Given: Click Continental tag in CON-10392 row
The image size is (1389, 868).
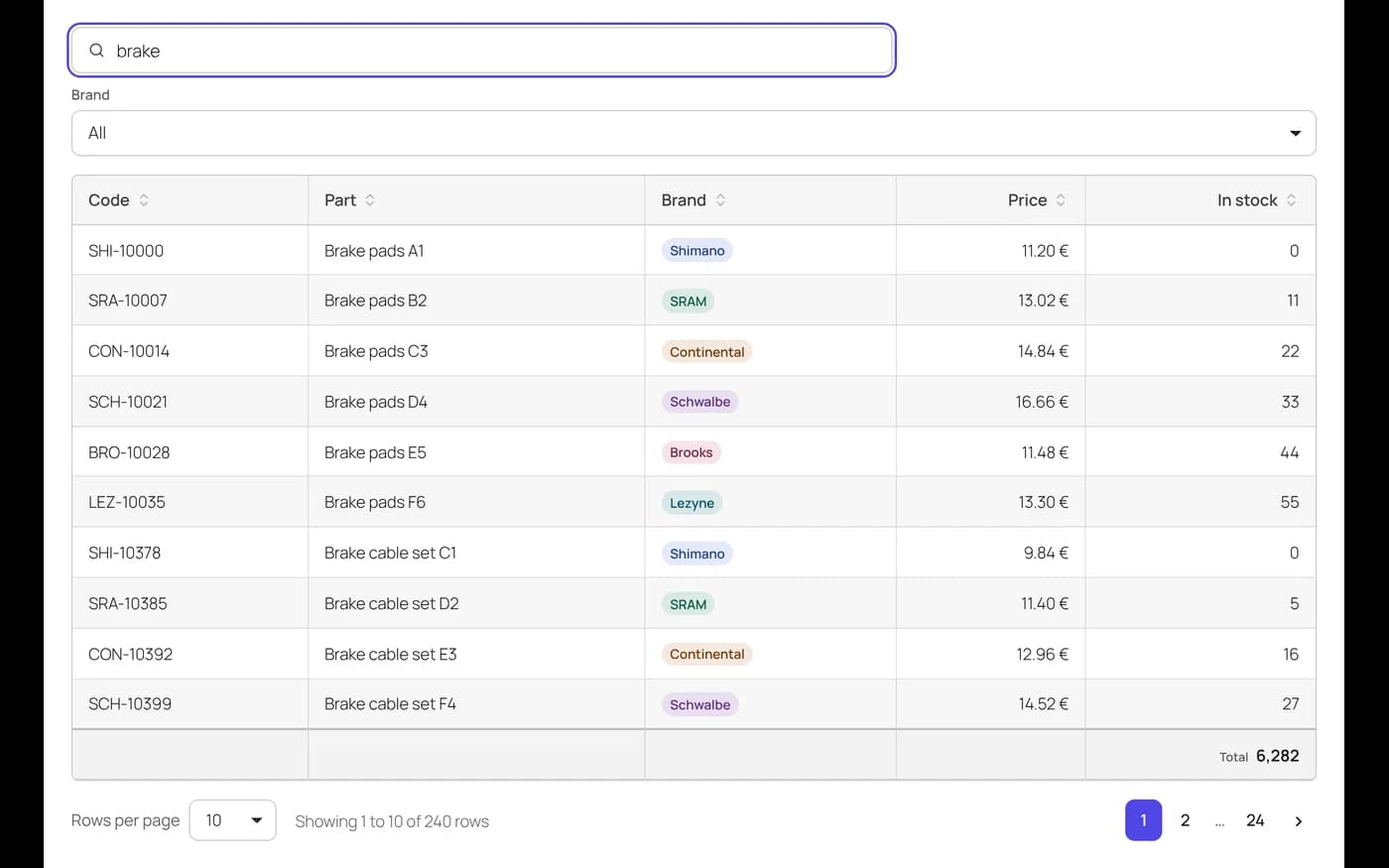Looking at the screenshot, I should [706, 655].
